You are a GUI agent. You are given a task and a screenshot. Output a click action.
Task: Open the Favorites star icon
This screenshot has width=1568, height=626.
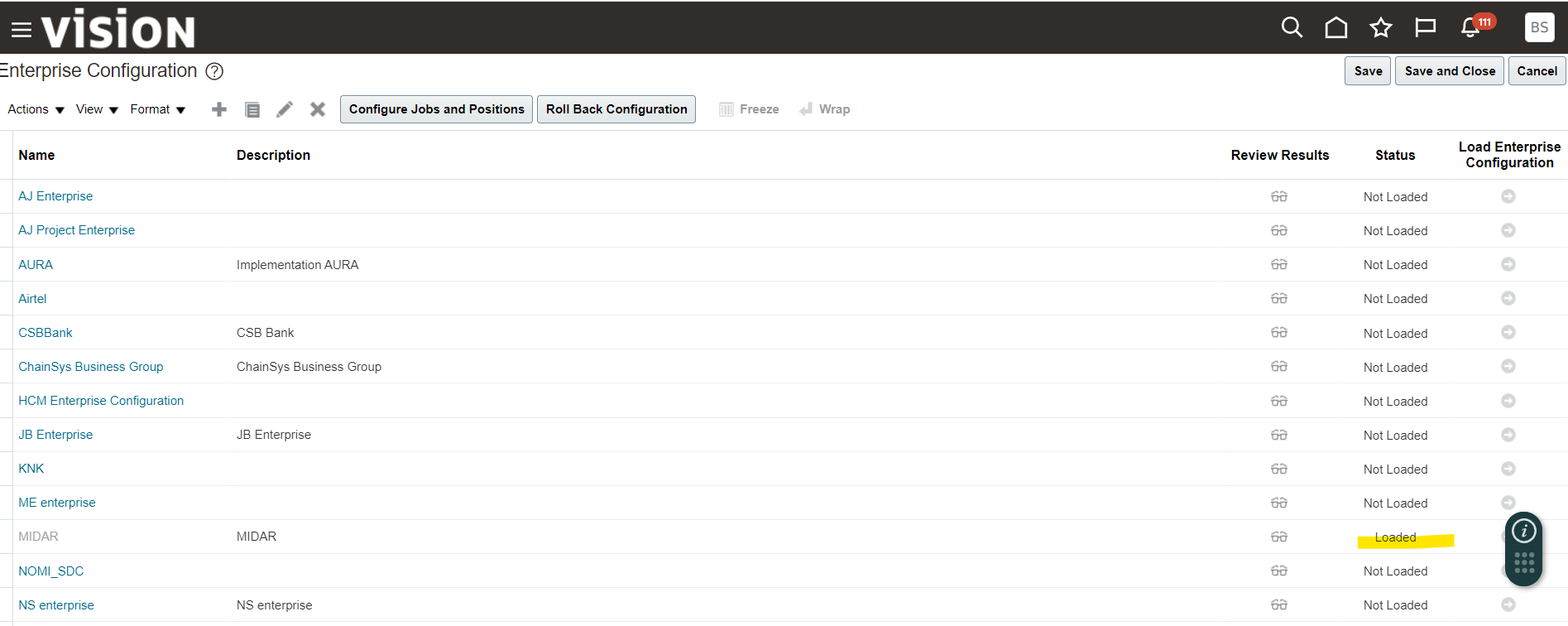tap(1381, 28)
